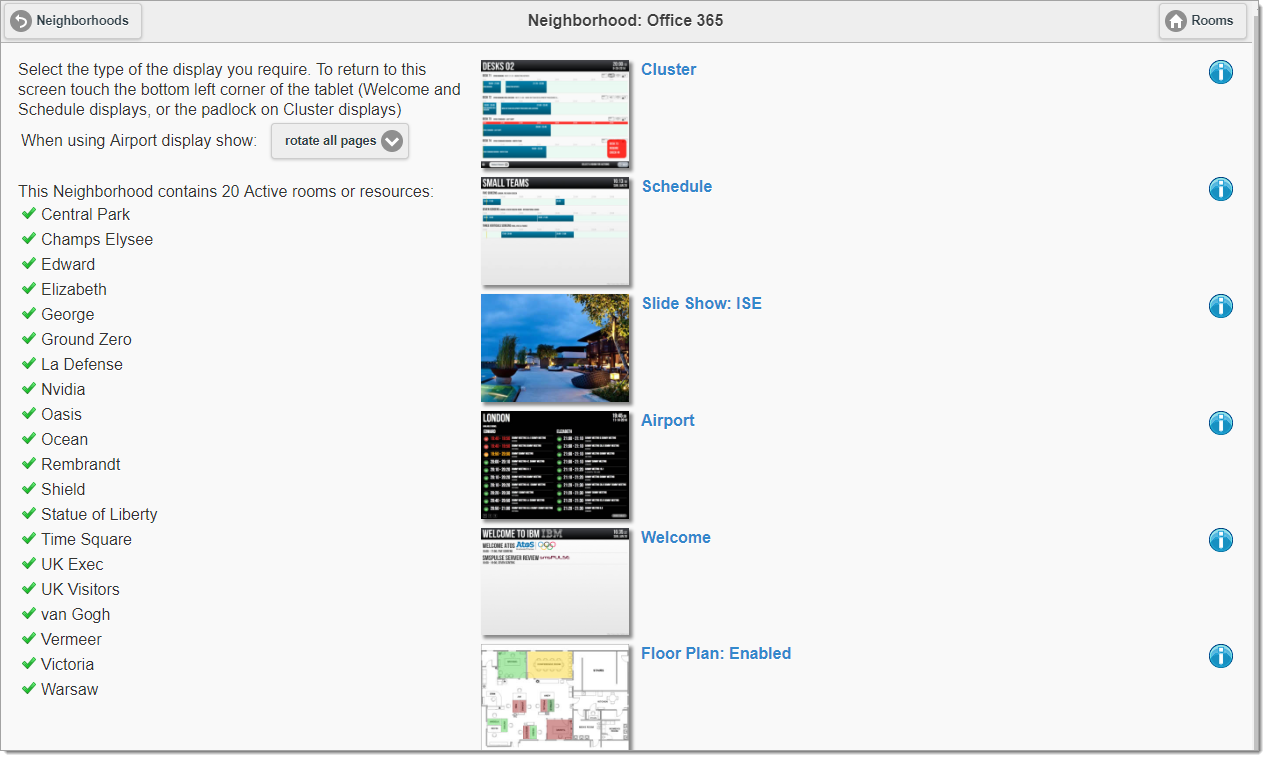Screen dimensions: 1267x759
Task: Select the Schedule display link
Action: pyautogui.click(x=676, y=187)
